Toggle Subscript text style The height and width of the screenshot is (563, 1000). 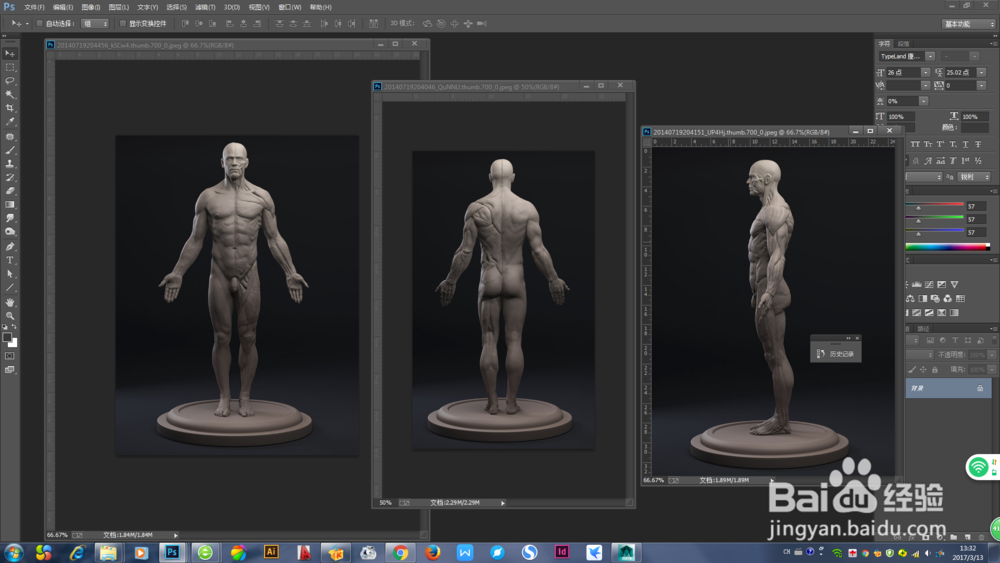pos(953,145)
